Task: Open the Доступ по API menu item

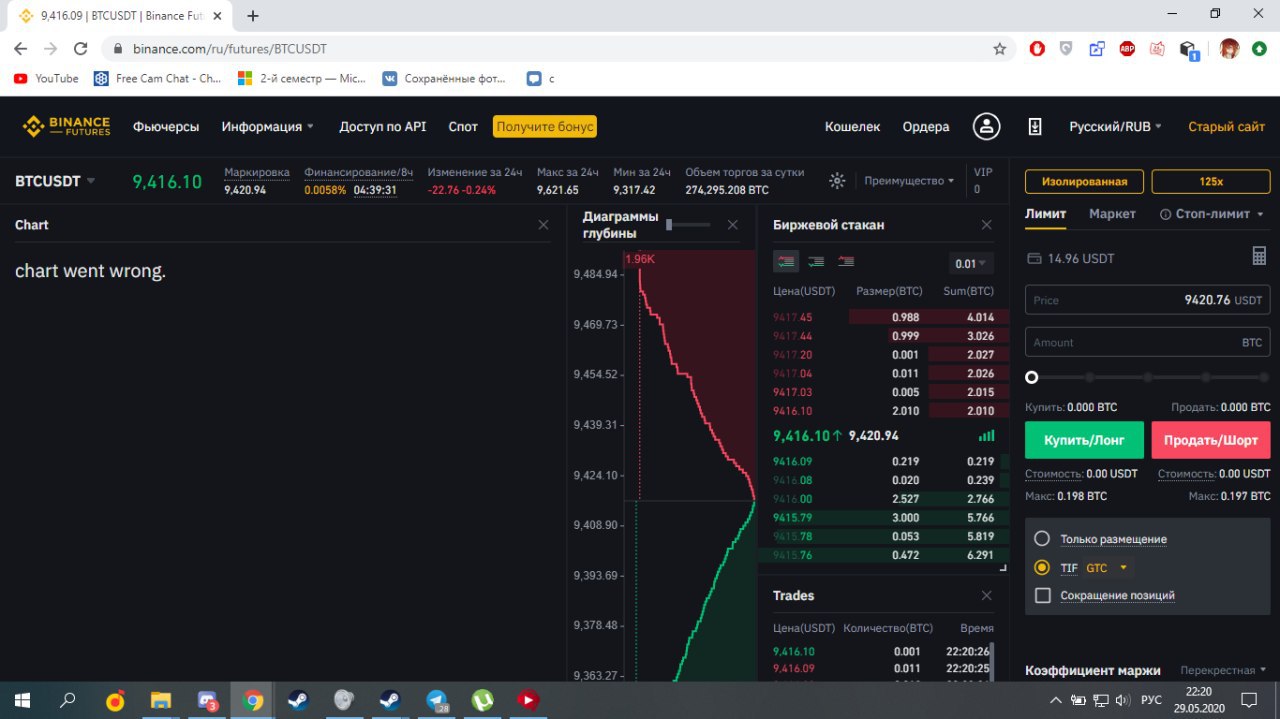Action: (x=382, y=126)
